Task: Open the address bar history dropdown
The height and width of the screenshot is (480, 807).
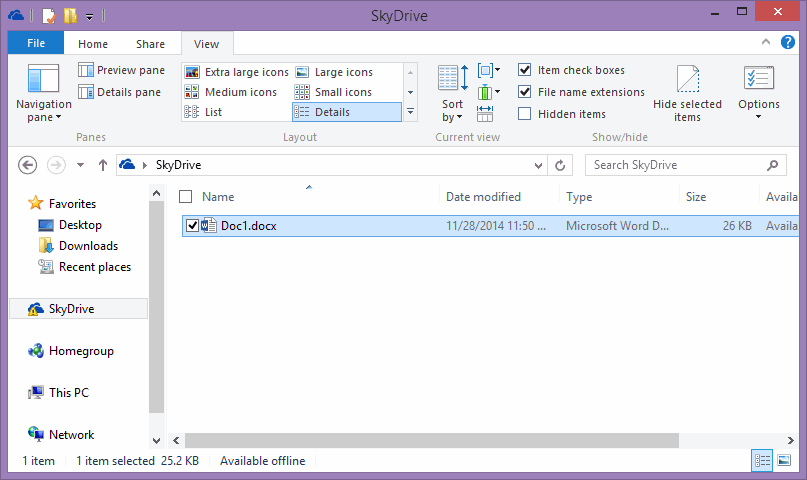Action: pos(538,165)
